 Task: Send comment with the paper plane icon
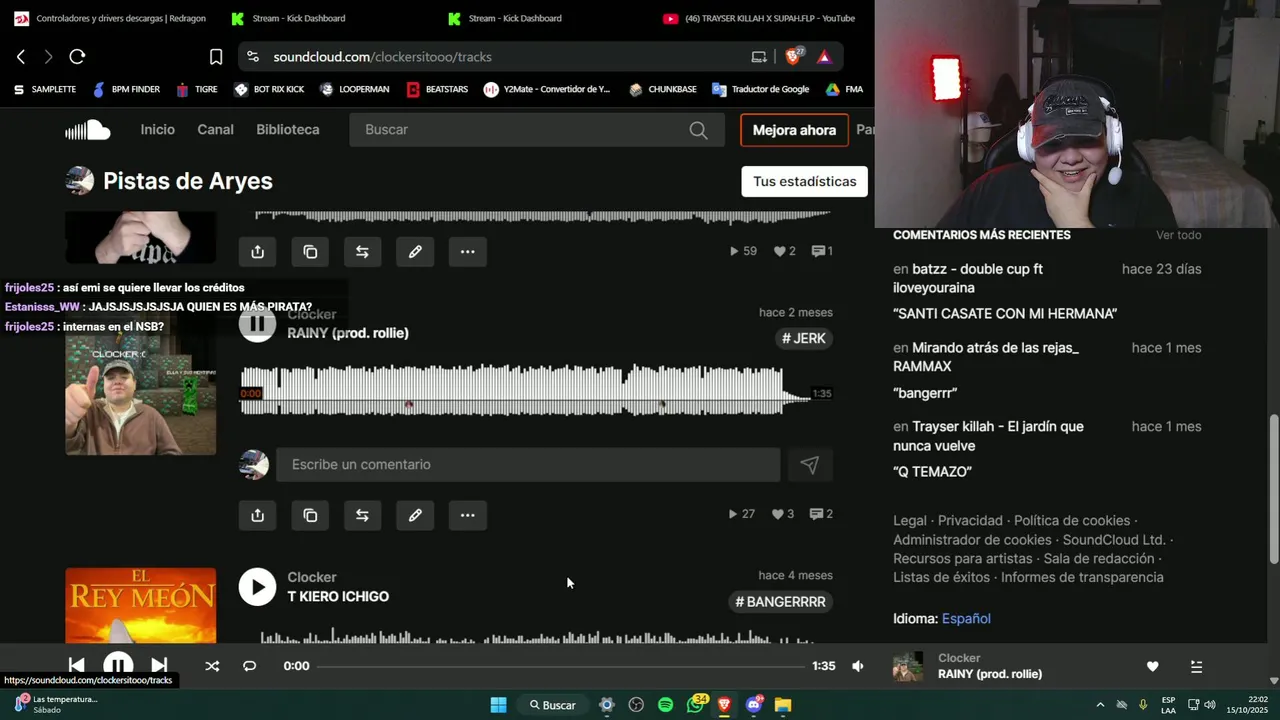[810, 465]
